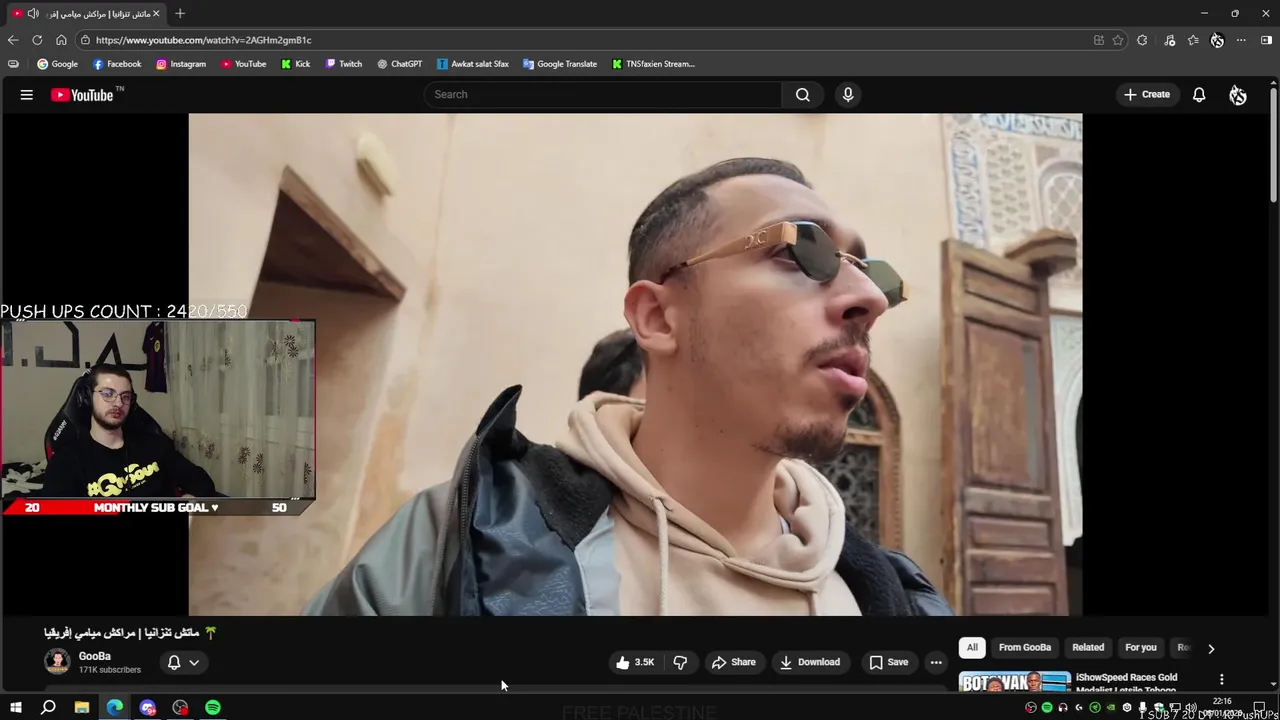The image size is (1280, 720).
Task: Open a new browser tab
Action: pyautogui.click(x=180, y=14)
